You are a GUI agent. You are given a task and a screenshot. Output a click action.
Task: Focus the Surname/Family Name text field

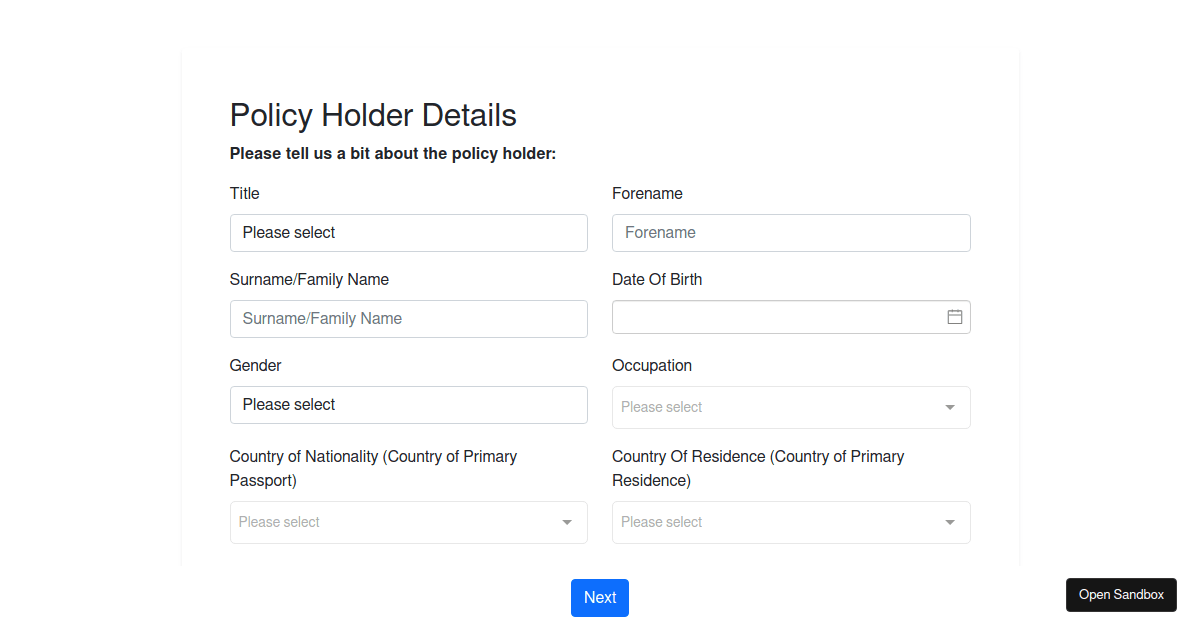409,319
